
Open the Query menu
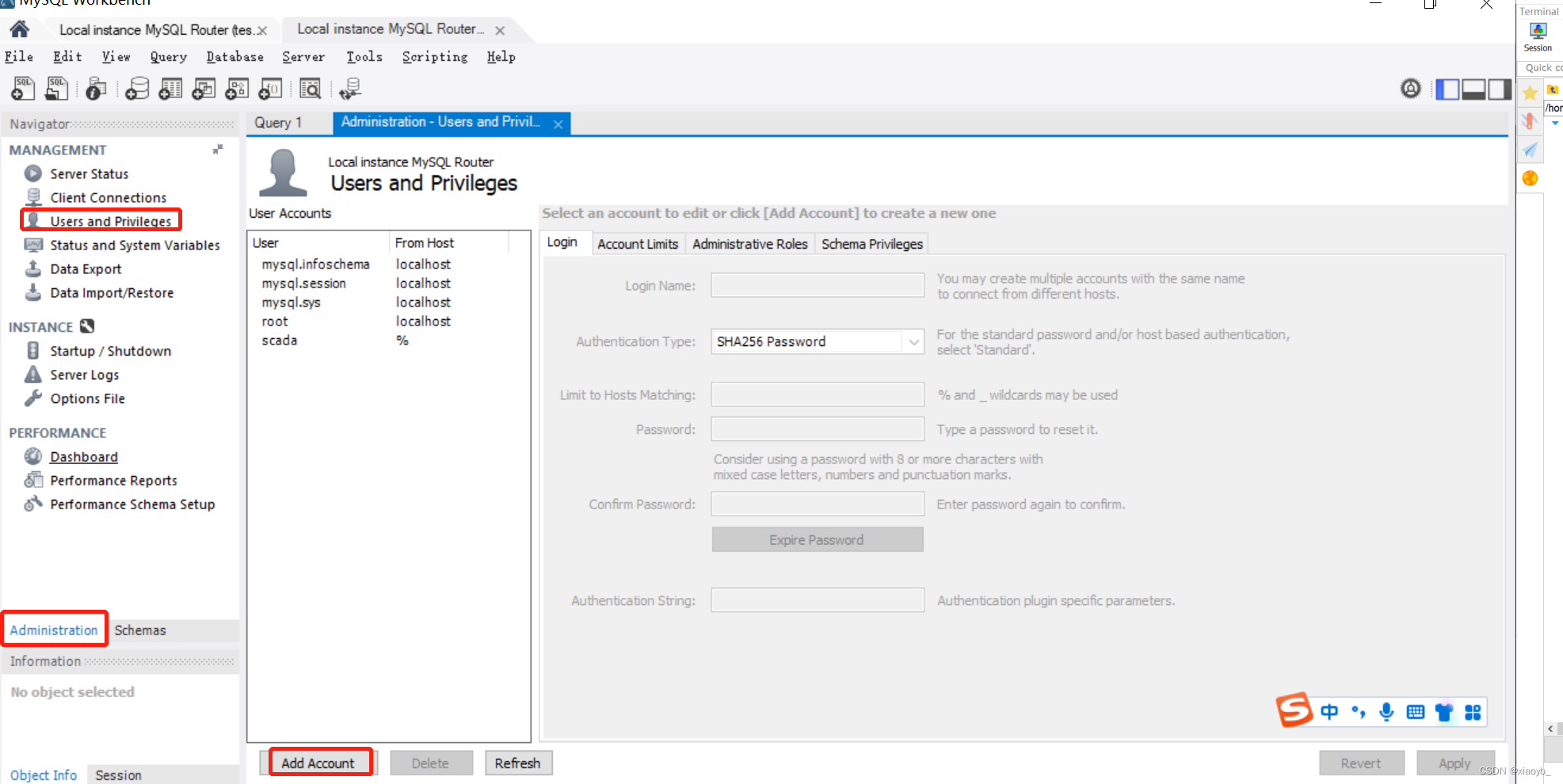(169, 56)
